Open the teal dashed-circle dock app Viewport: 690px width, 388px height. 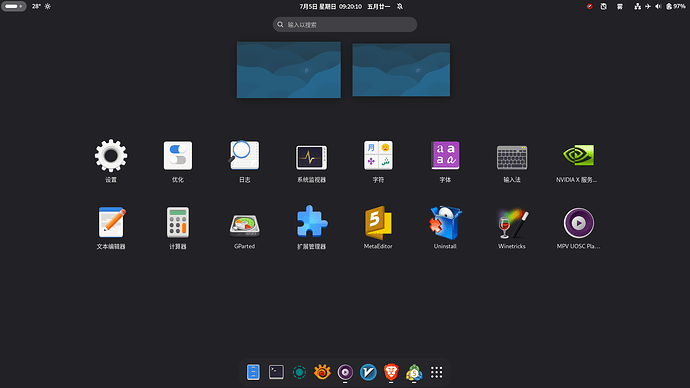pyautogui.click(x=299, y=372)
